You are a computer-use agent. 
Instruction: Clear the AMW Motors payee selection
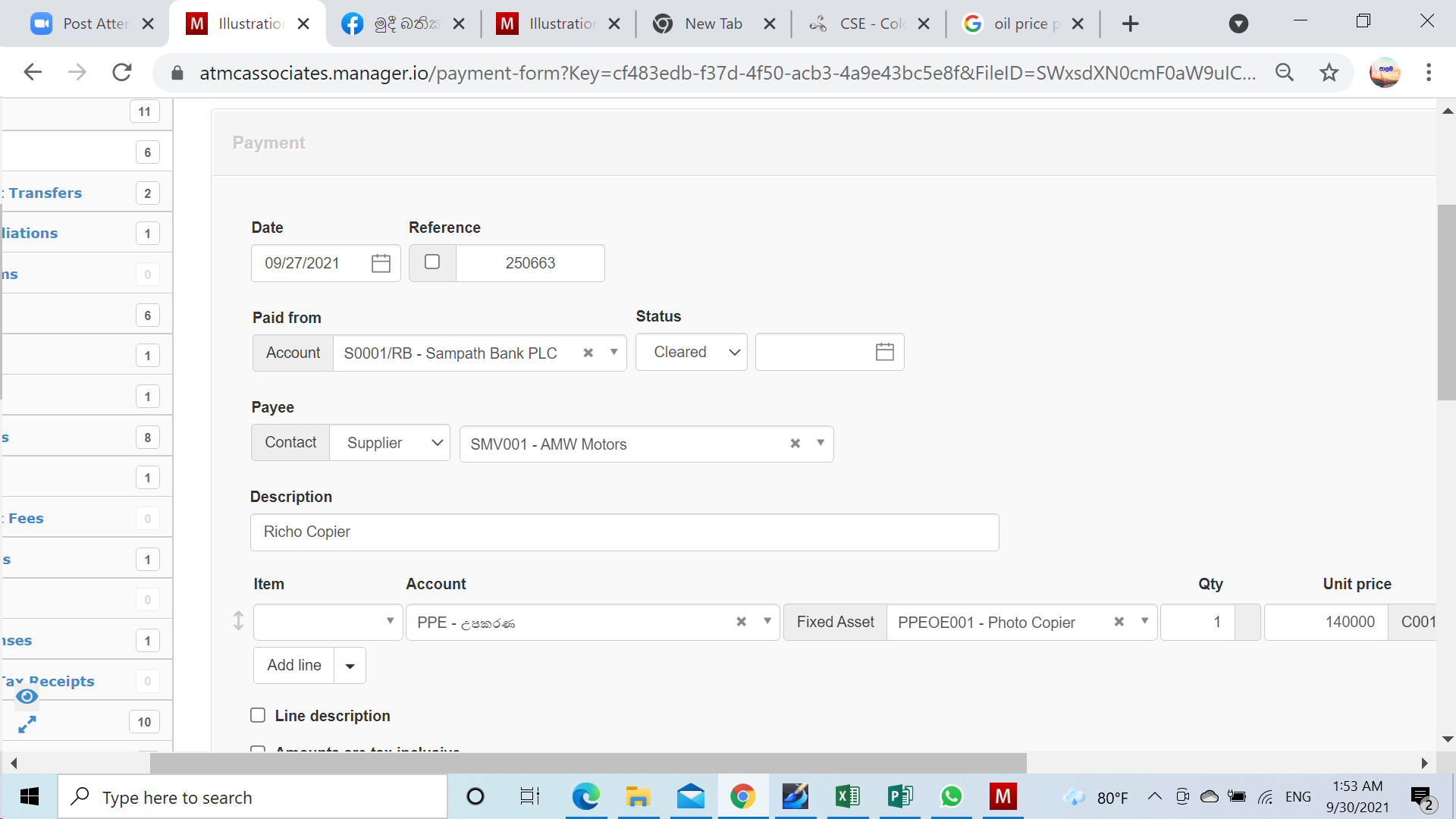point(795,444)
